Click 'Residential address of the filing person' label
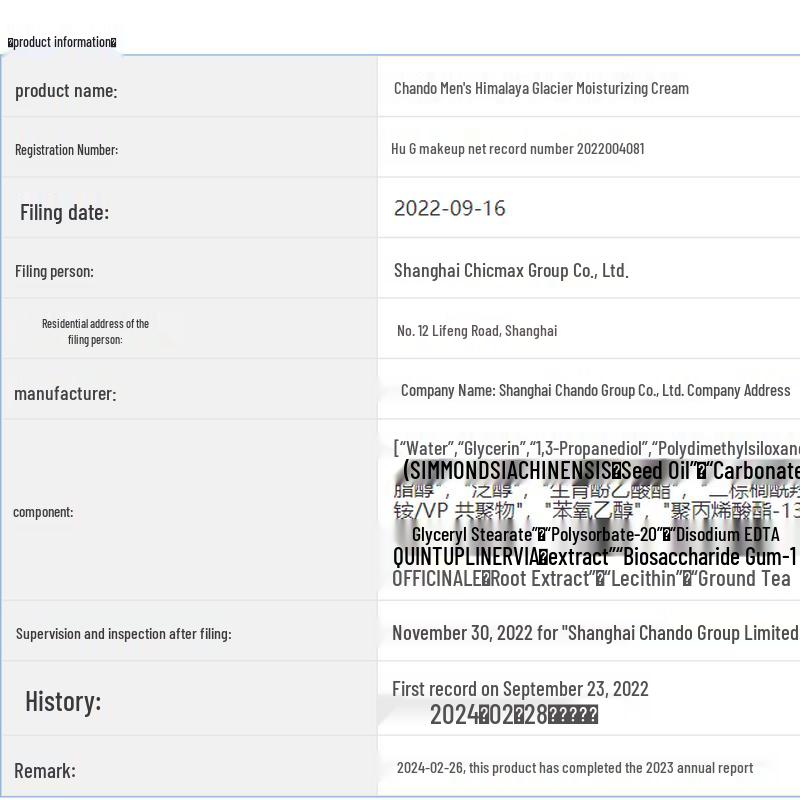The image size is (800, 800). point(95,331)
